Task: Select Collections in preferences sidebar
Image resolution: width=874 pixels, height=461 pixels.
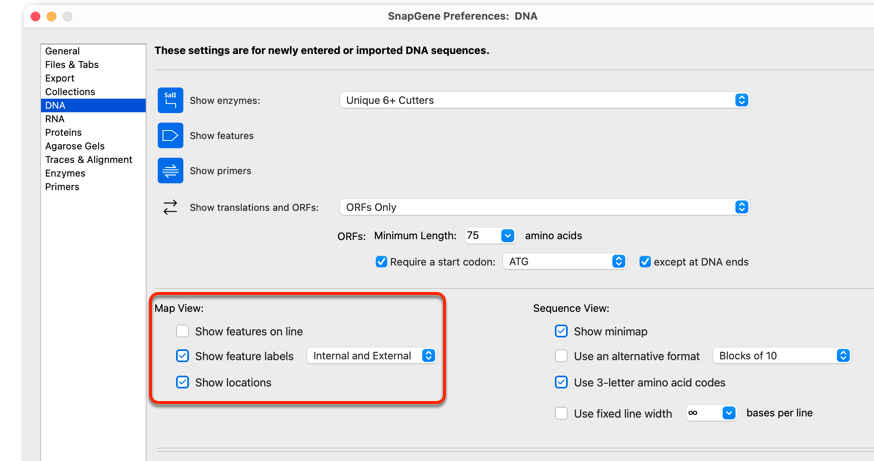Action: (93, 91)
